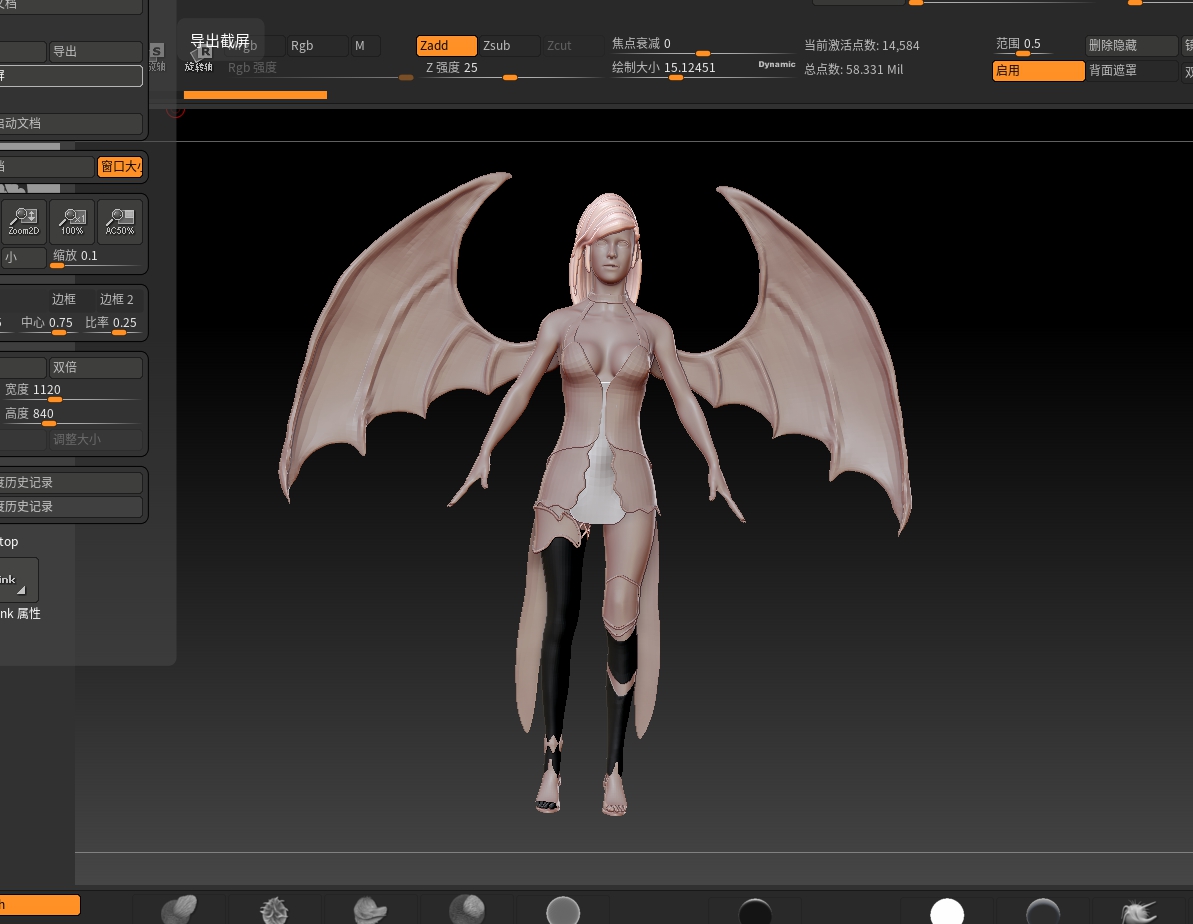Click the 小 button beside zoom slider
The height and width of the screenshot is (924, 1193).
click(x=23, y=257)
